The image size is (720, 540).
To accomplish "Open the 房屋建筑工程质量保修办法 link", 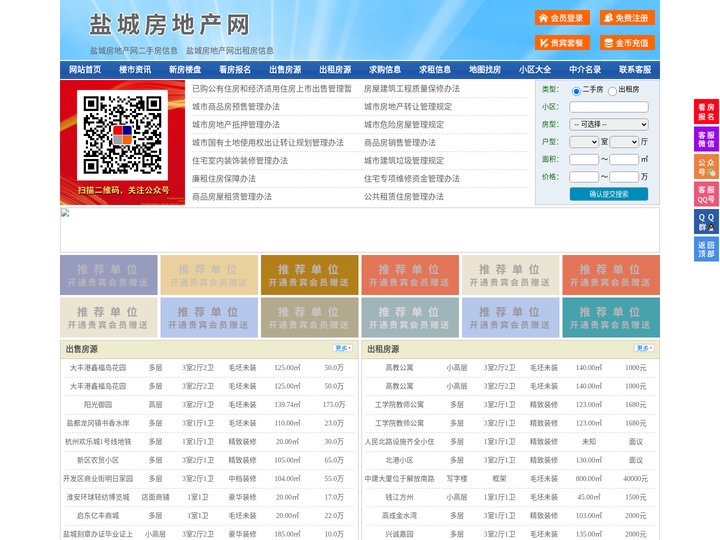I will click(412, 89).
